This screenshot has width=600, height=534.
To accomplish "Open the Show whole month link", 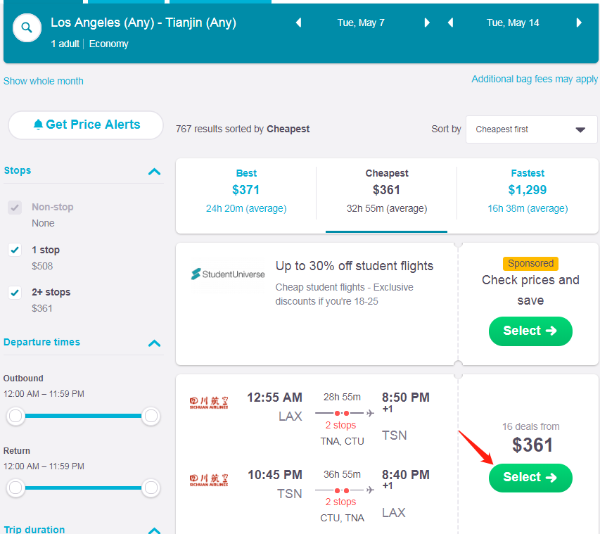I will 44,81.
